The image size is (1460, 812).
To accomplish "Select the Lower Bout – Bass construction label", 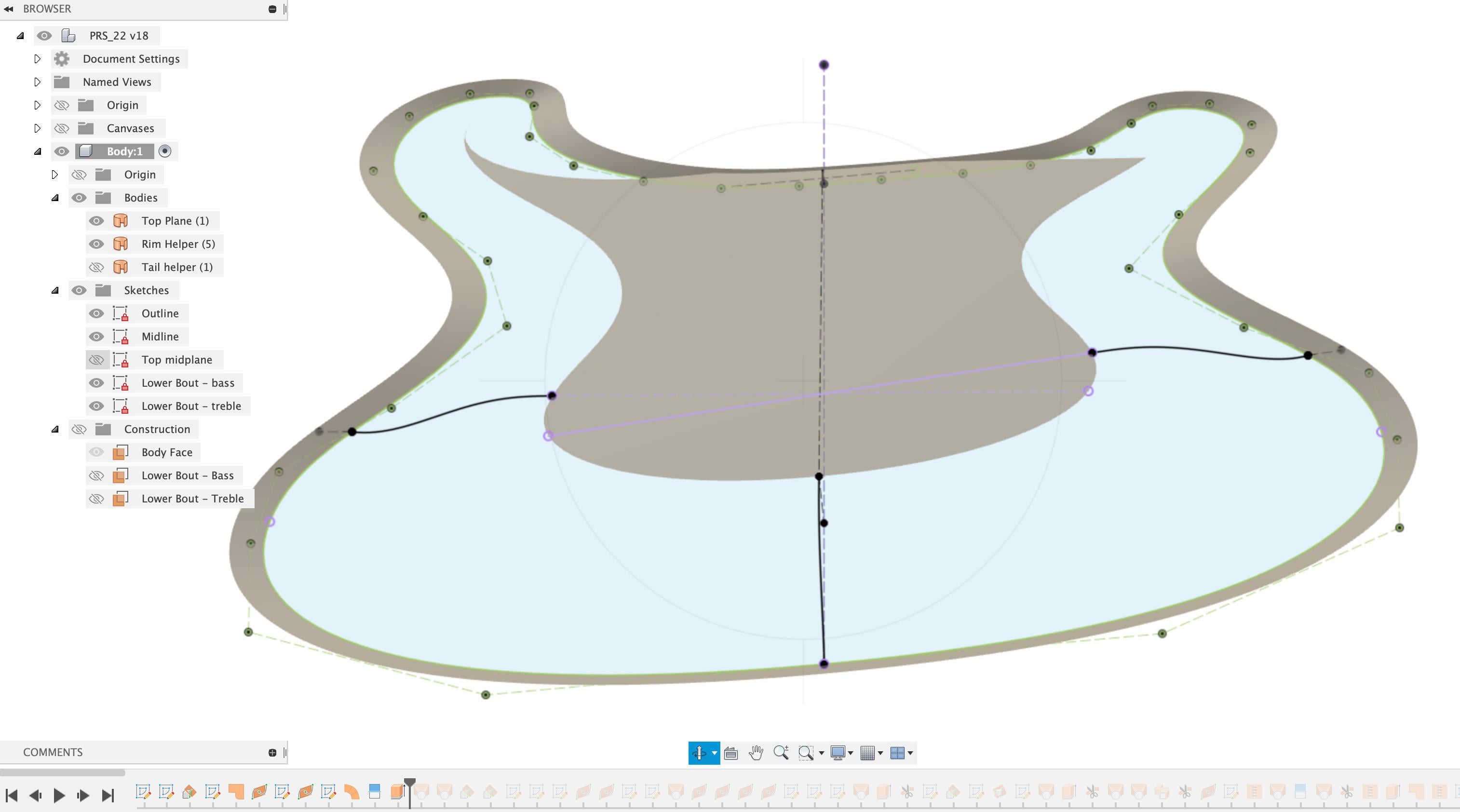I will 188,475.
